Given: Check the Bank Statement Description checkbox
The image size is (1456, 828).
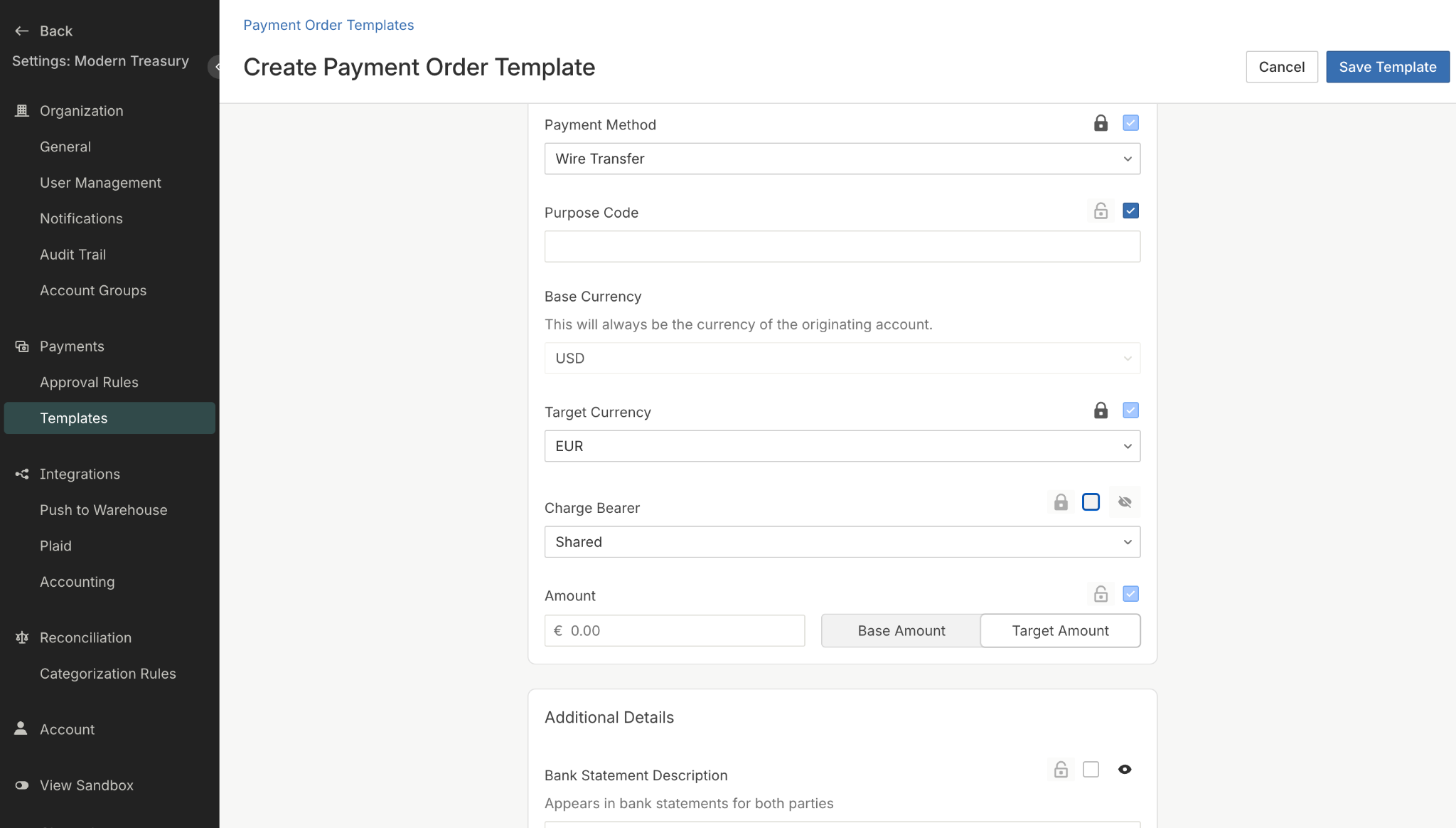Looking at the screenshot, I should (1091, 770).
